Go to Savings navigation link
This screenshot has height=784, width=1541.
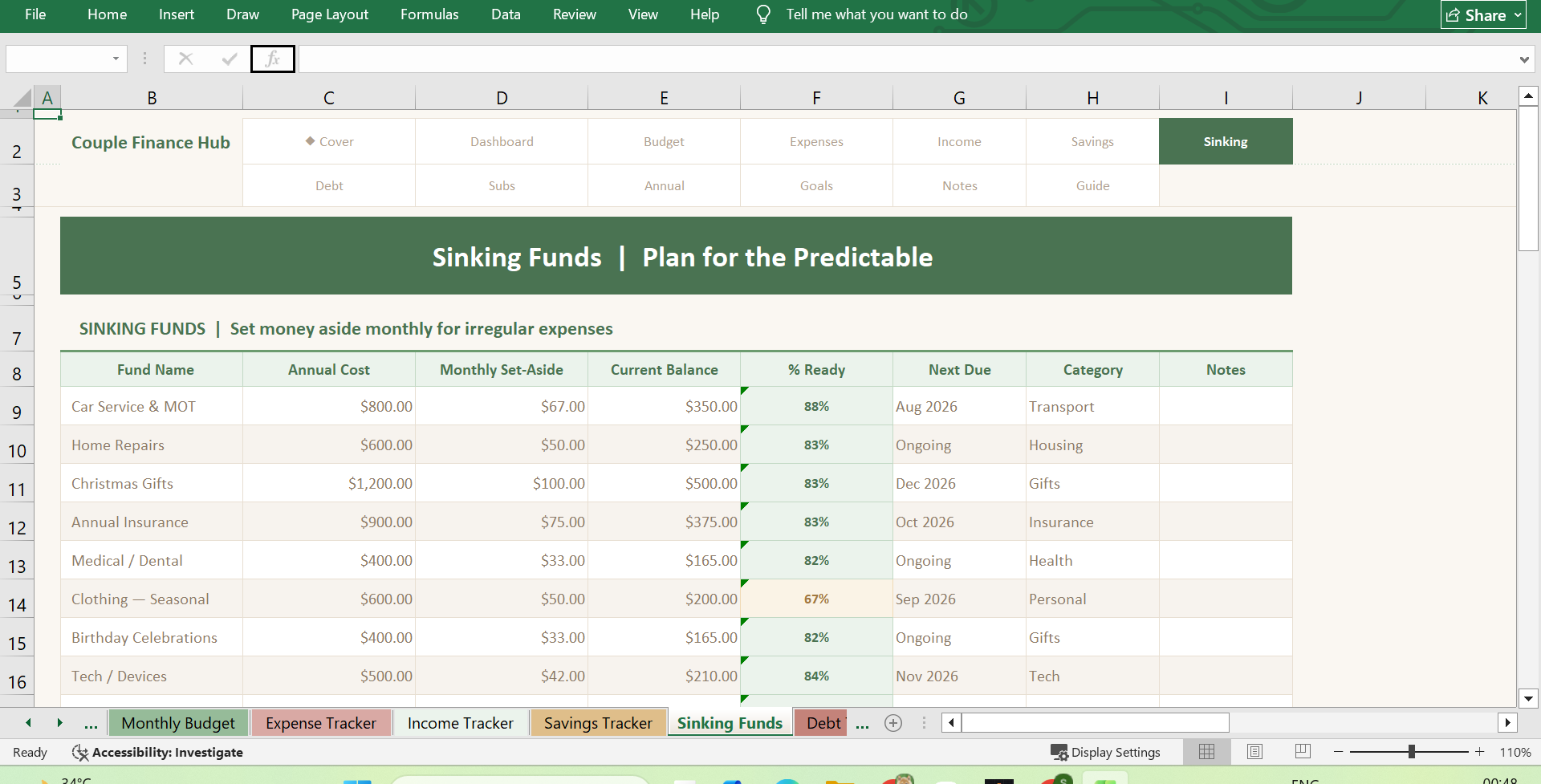tap(1092, 141)
